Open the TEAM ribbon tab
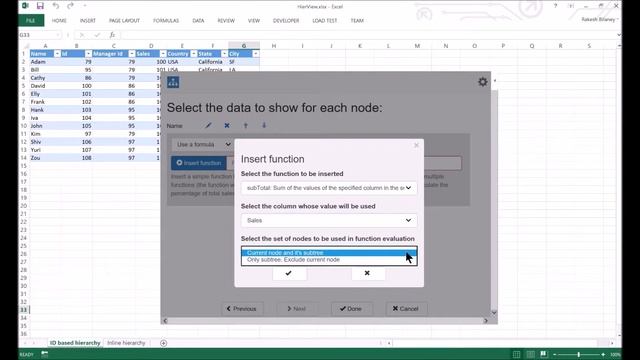 [357, 20]
